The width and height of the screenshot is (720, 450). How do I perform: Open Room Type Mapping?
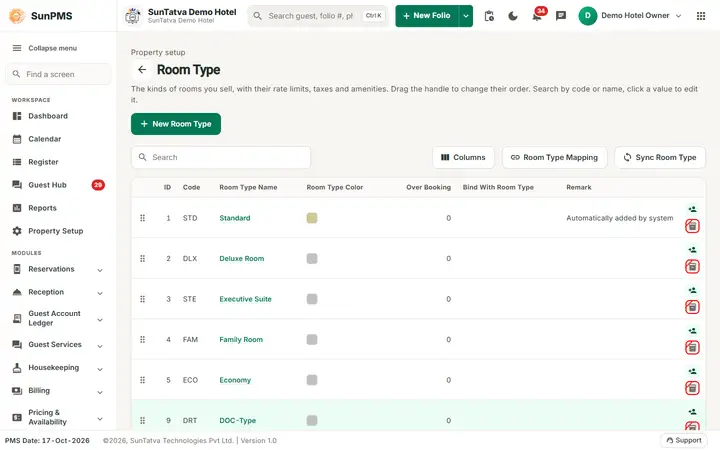click(x=554, y=158)
